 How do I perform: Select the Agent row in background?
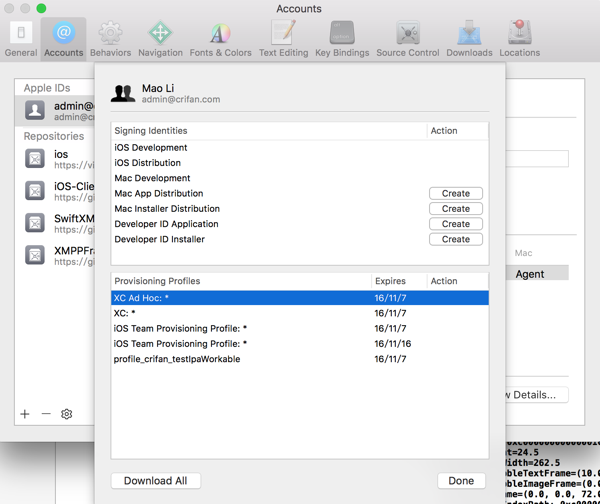pyautogui.click(x=537, y=274)
